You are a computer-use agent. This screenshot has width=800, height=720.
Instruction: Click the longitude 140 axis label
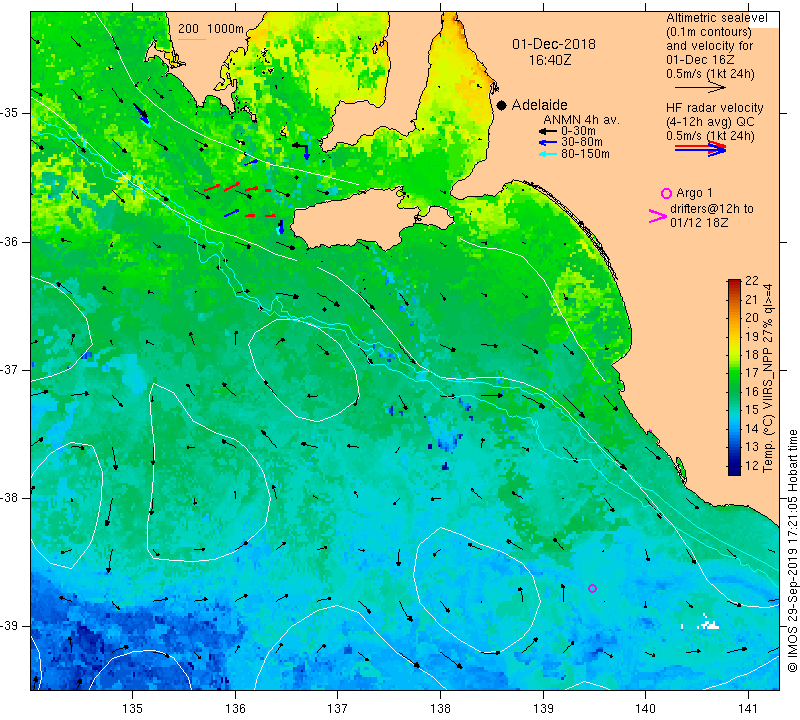coord(645,708)
